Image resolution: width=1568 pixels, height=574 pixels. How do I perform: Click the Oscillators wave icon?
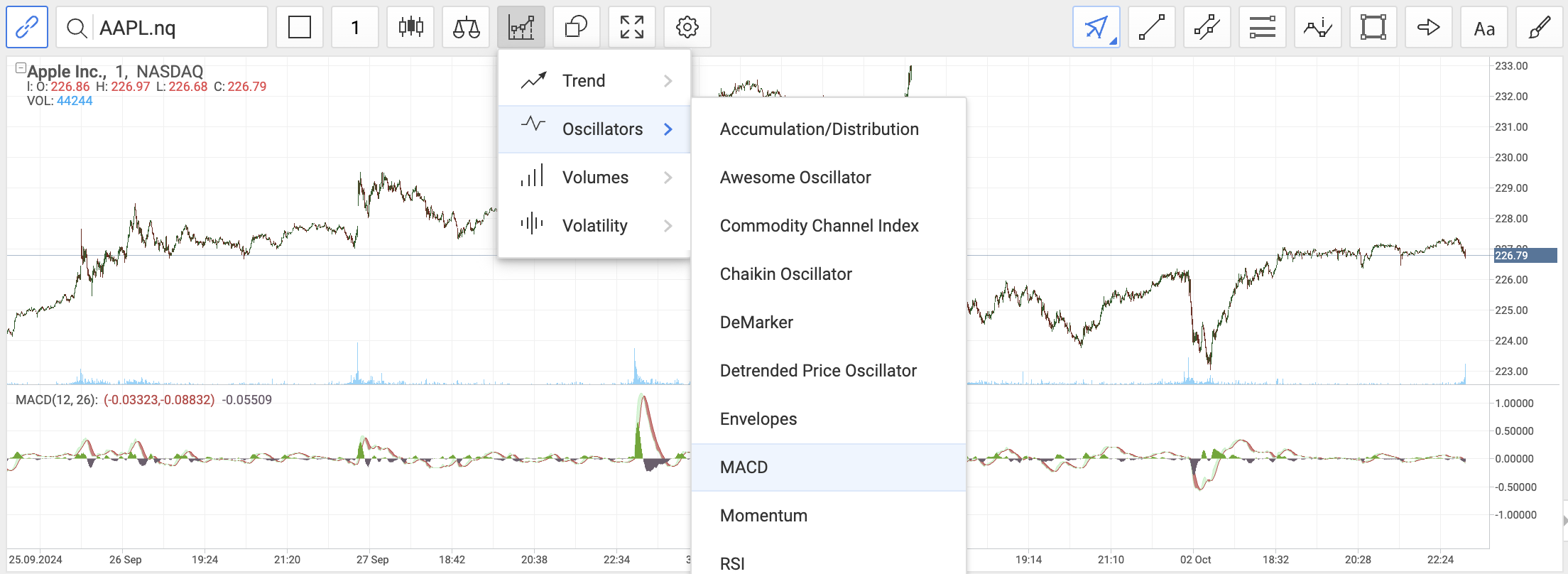tap(533, 124)
